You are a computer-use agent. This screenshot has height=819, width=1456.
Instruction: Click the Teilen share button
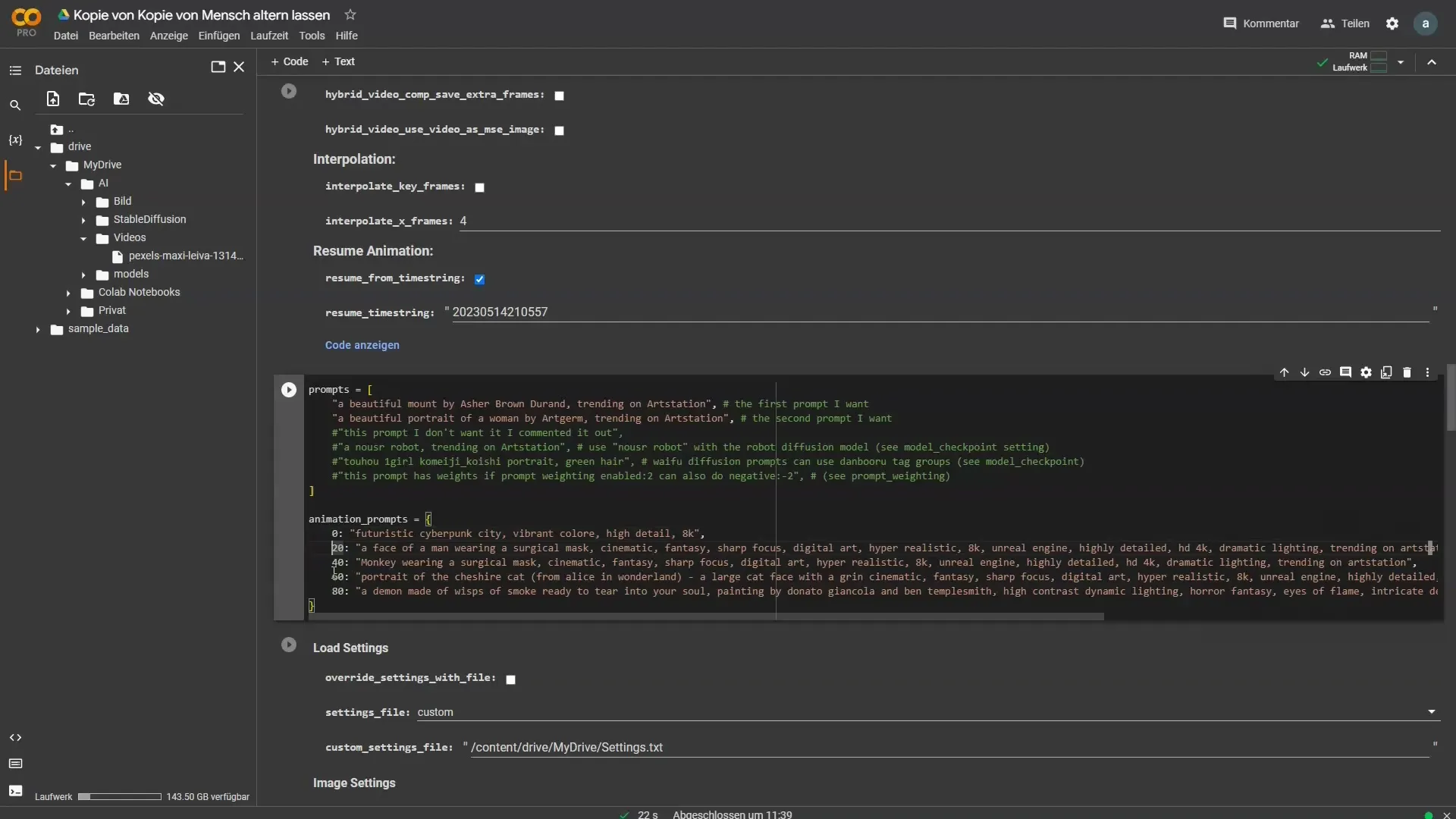(1345, 24)
